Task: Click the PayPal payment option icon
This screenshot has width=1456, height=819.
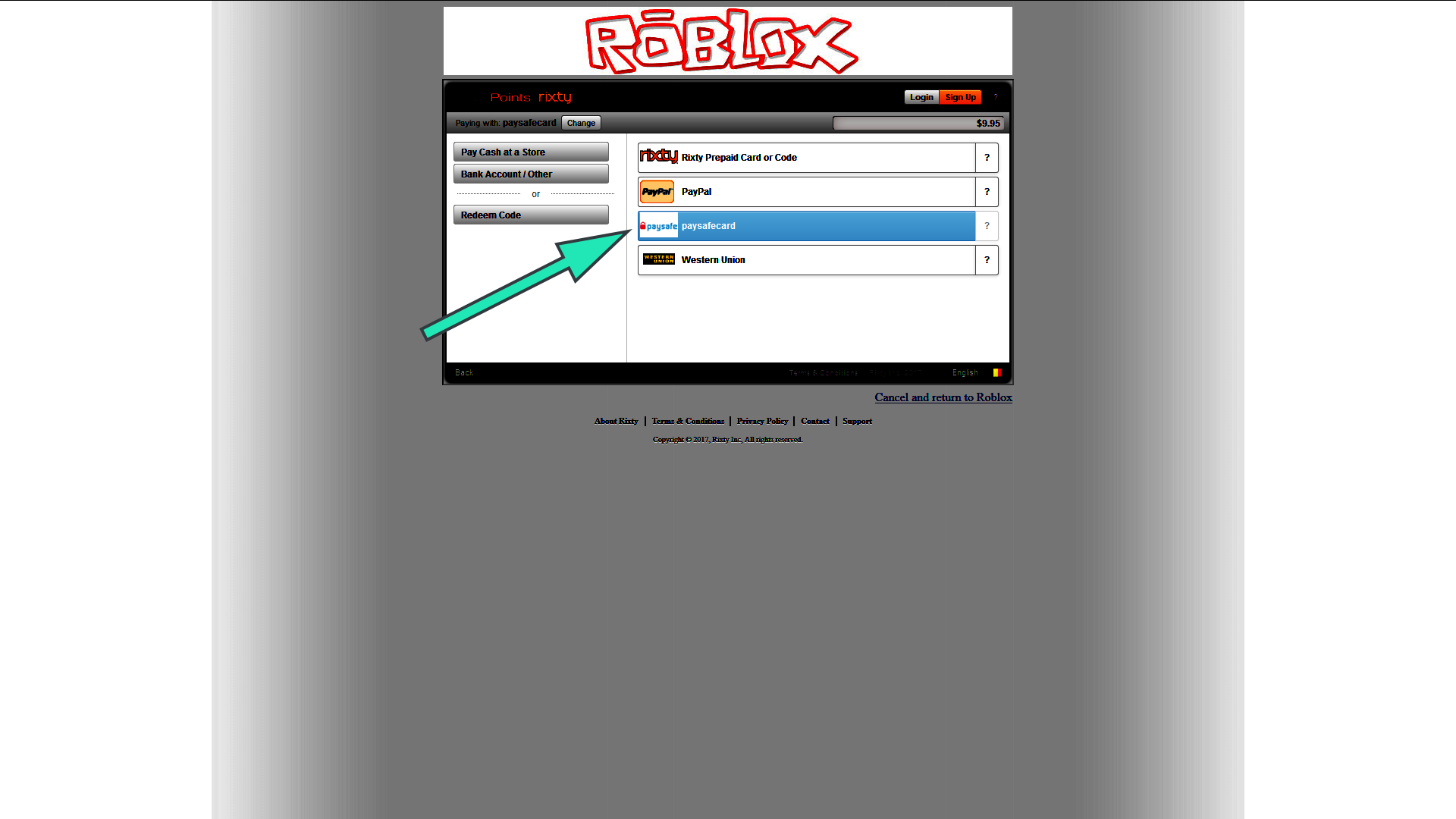Action: pos(657,191)
